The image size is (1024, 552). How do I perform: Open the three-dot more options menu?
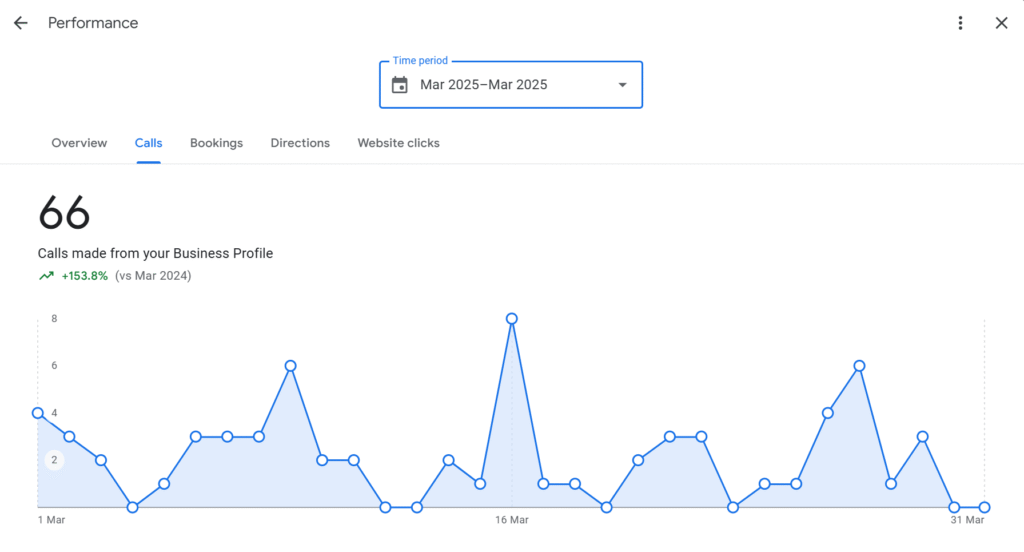click(x=960, y=23)
